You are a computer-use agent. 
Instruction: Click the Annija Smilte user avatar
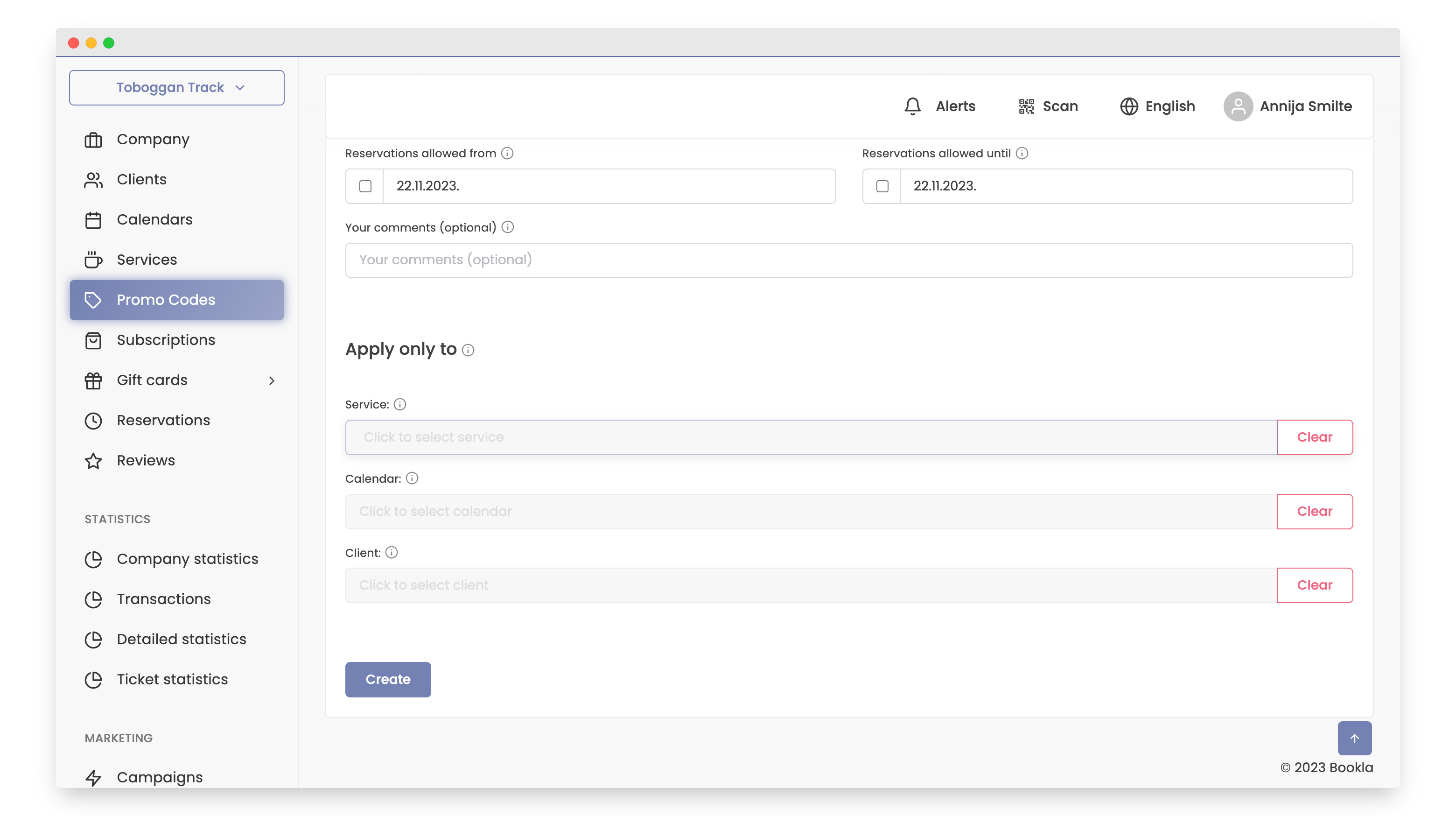[1237, 106]
